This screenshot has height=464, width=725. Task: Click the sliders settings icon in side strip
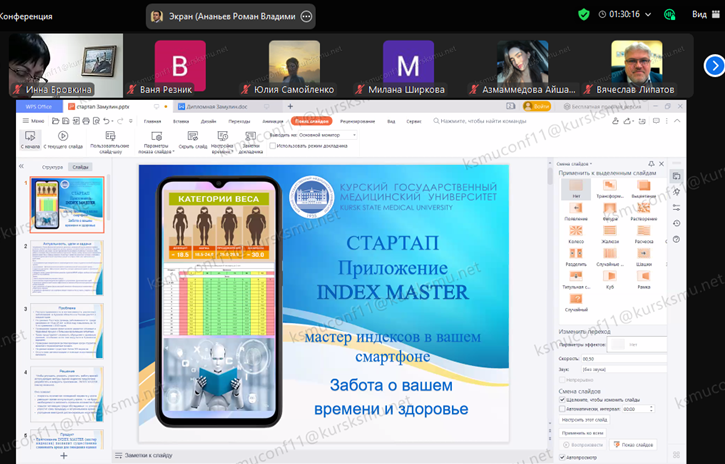coord(676,208)
